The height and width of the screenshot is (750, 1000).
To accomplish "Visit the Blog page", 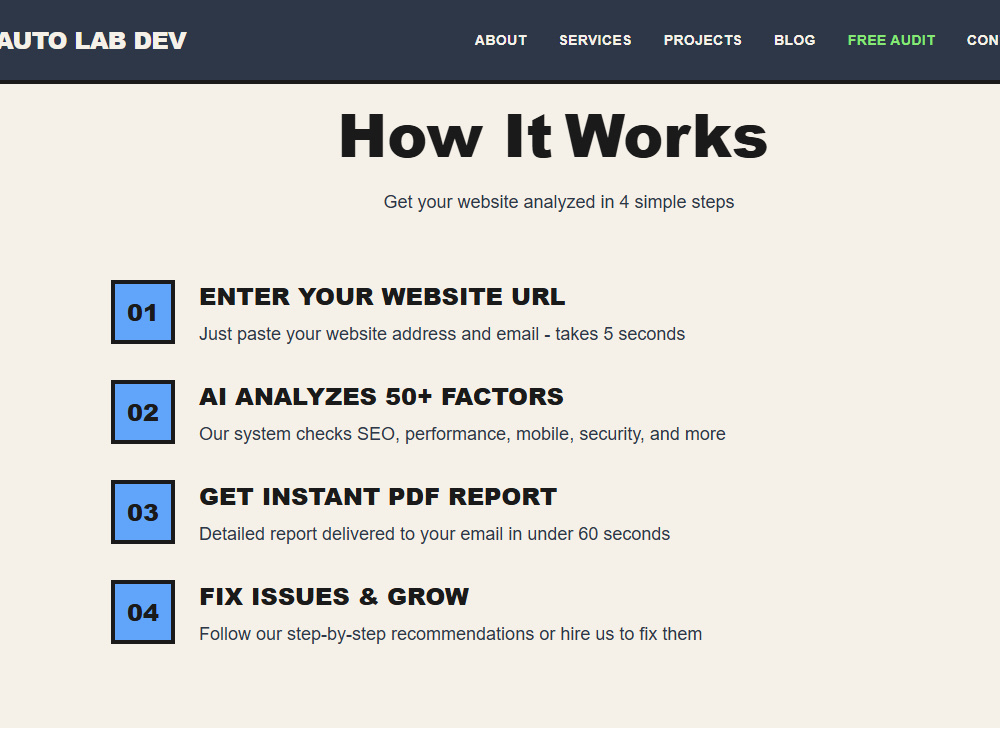I will pyautogui.click(x=794, y=40).
